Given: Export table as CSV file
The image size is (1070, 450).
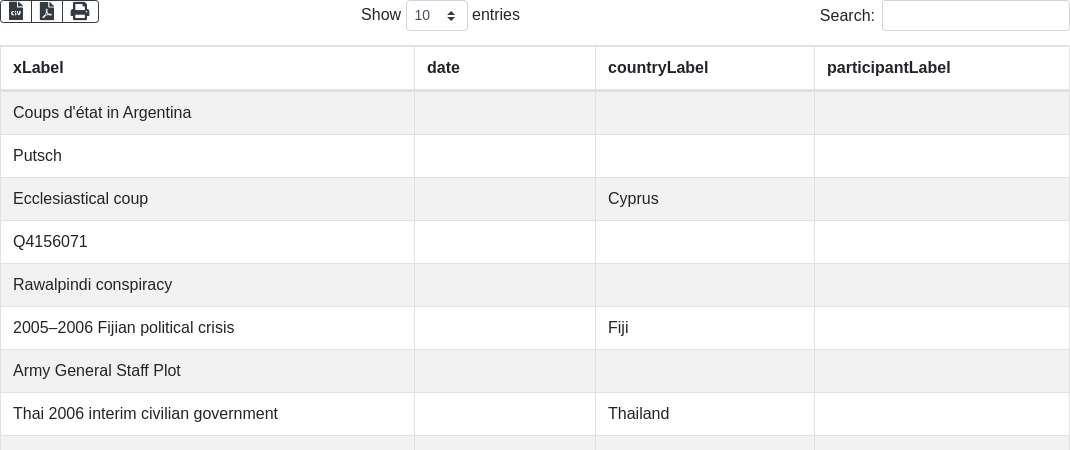Looking at the screenshot, I should pos(16,11).
